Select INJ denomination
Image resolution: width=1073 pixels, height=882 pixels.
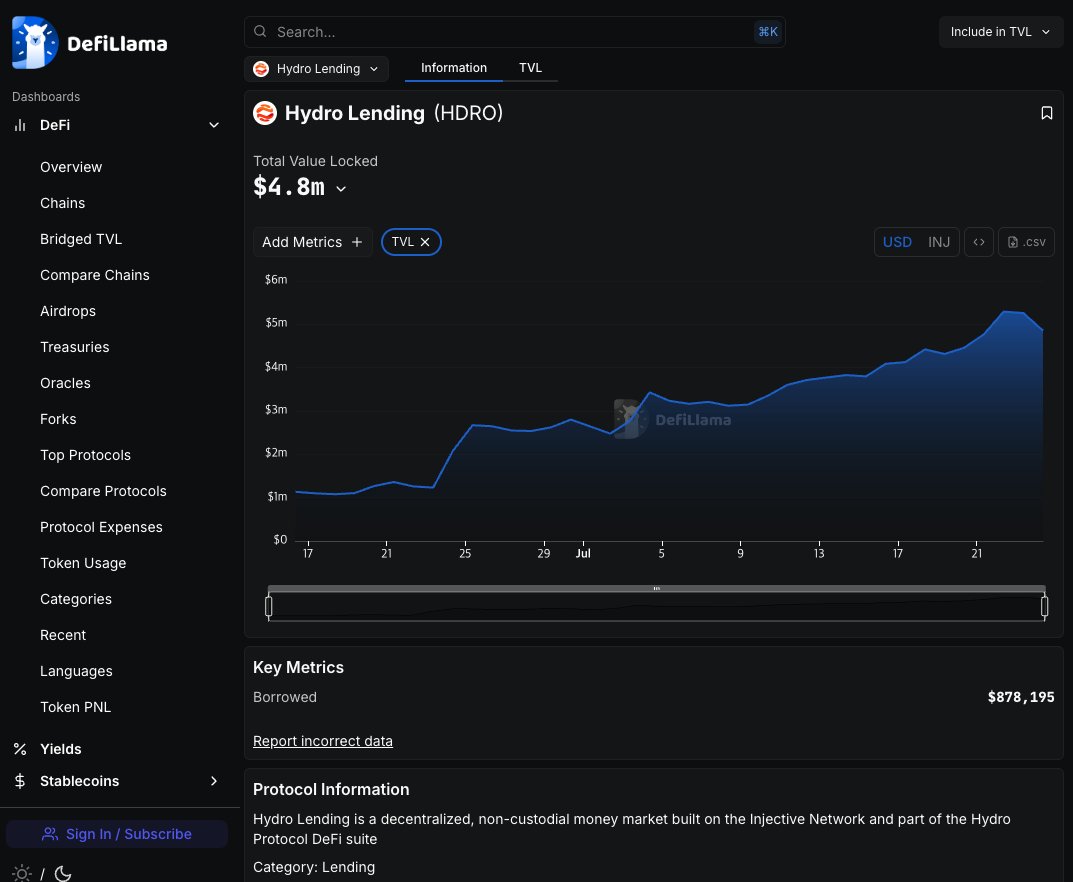939,242
